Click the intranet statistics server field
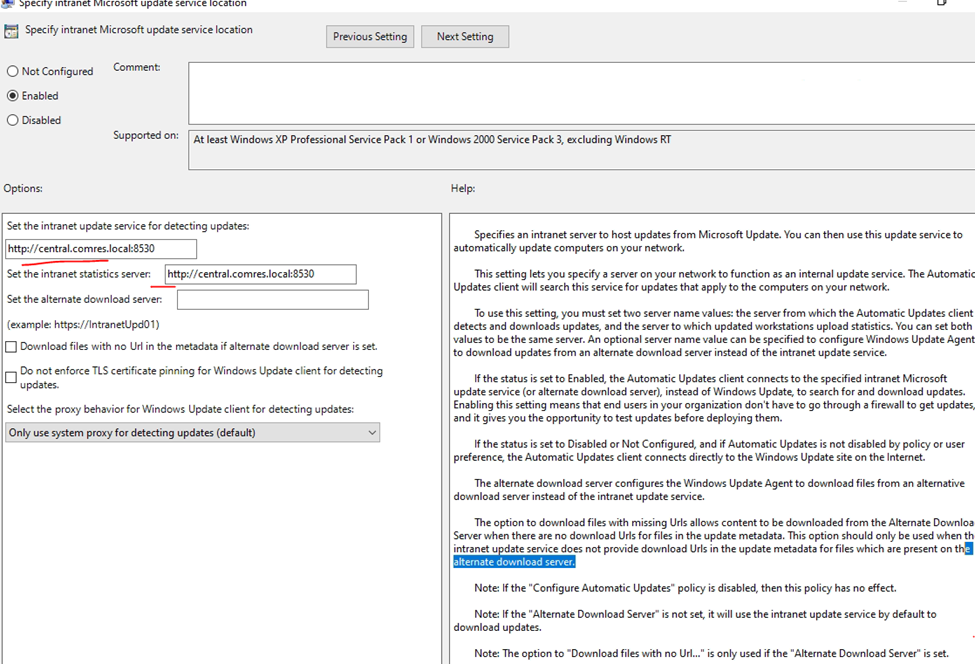 point(260,274)
